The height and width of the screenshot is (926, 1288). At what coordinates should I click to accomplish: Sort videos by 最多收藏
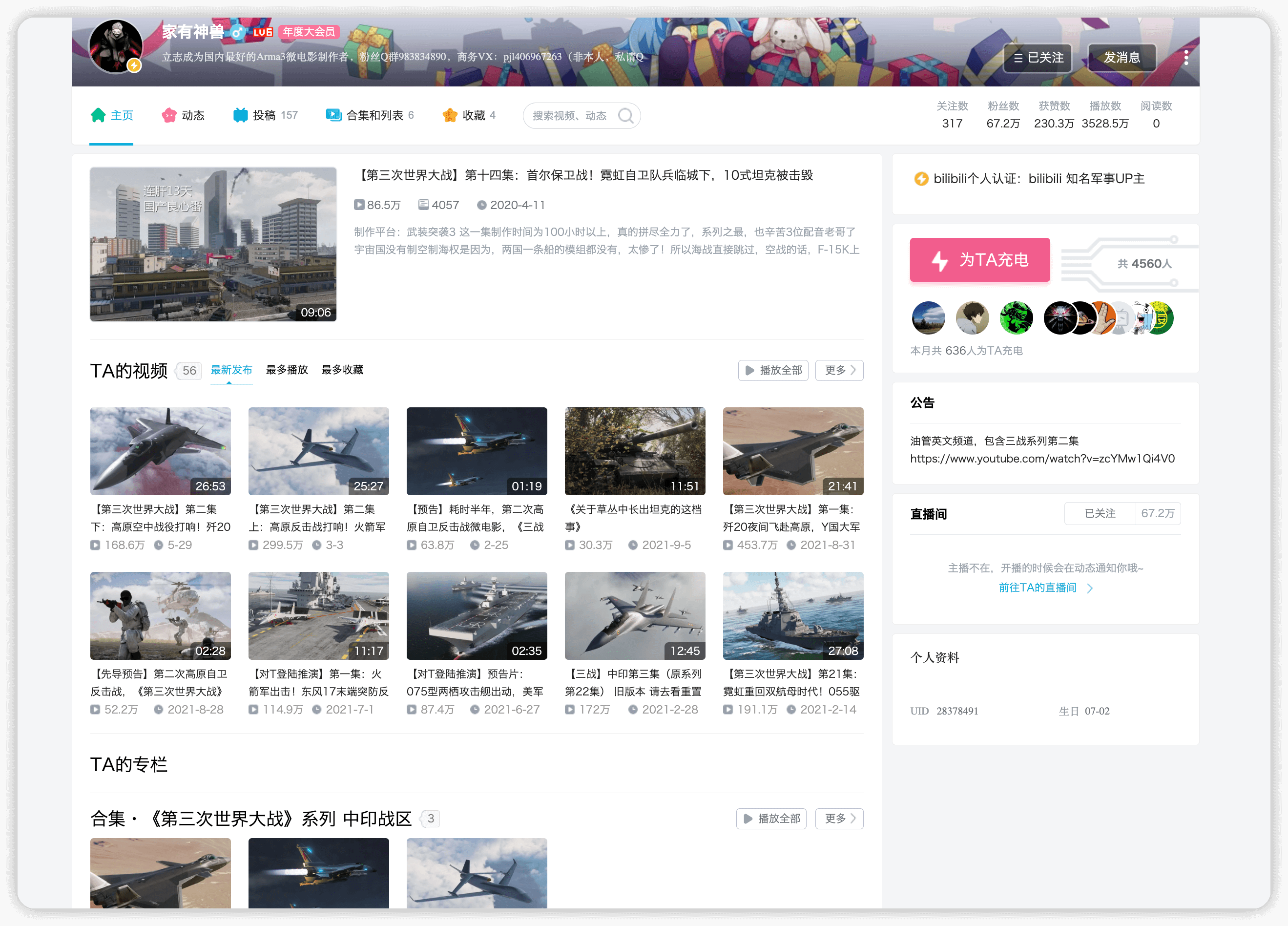[342, 370]
